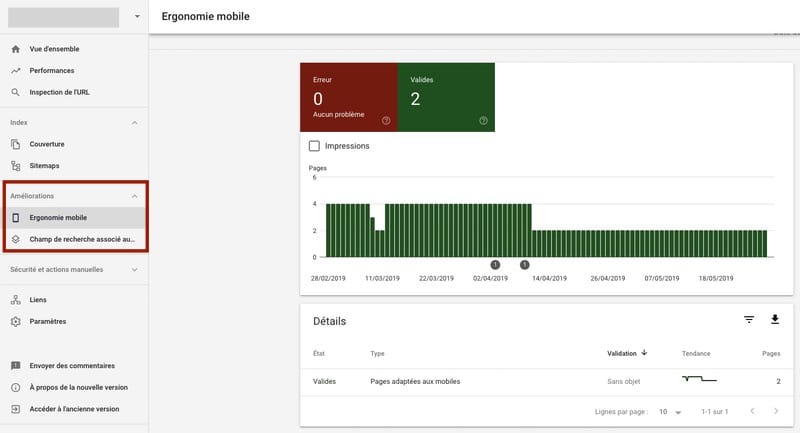The width and height of the screenshot is (800, 433).
Task: Open the property selector dropdown arrow
Action: point(137,17)
